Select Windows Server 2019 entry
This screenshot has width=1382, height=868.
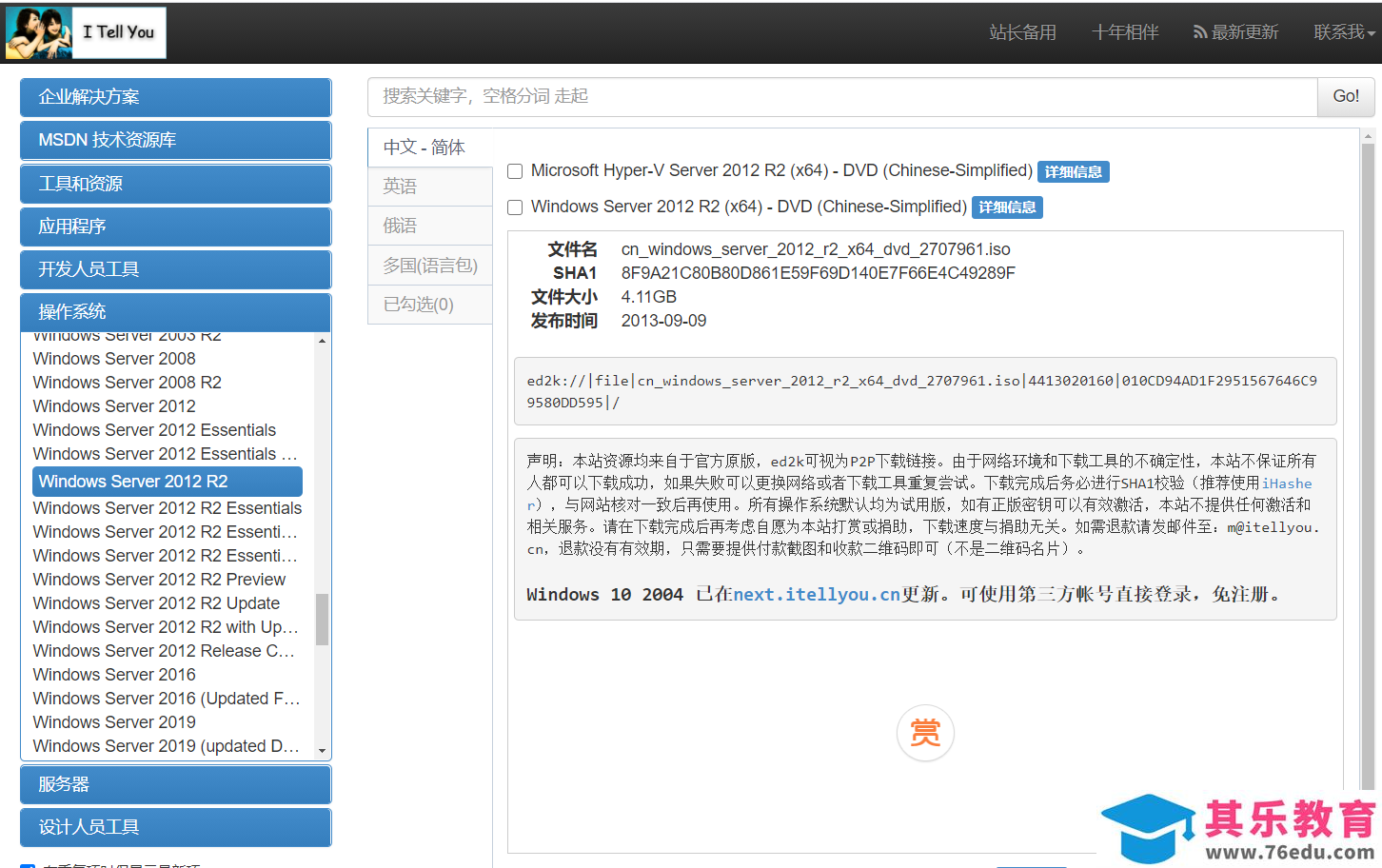coord(114,722)
